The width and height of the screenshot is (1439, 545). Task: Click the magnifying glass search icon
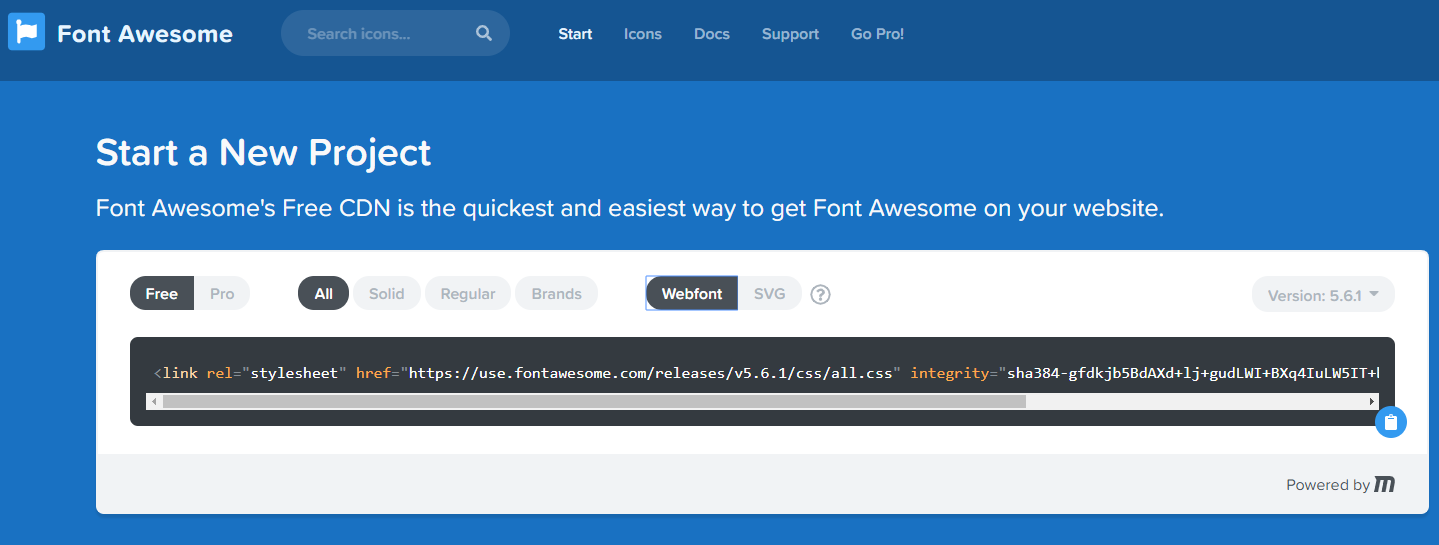[484, 33]
